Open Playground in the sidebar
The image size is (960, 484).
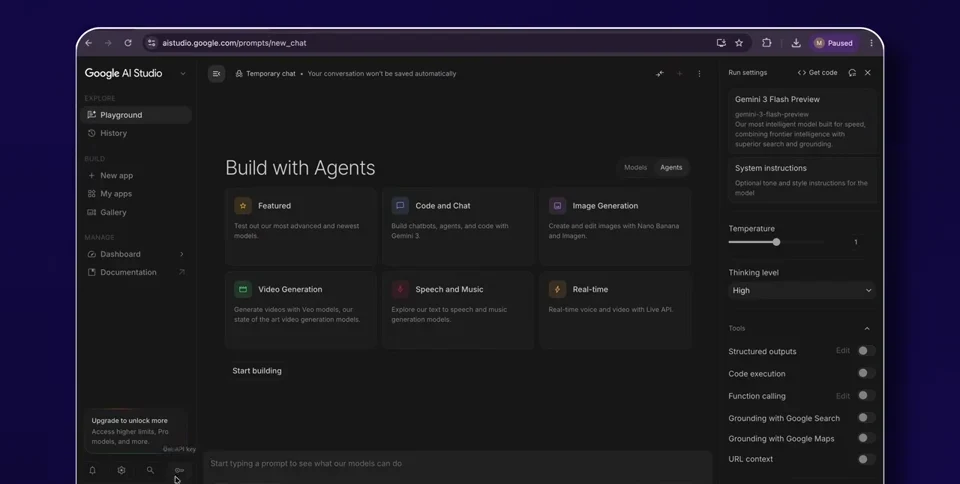[136, 114]
